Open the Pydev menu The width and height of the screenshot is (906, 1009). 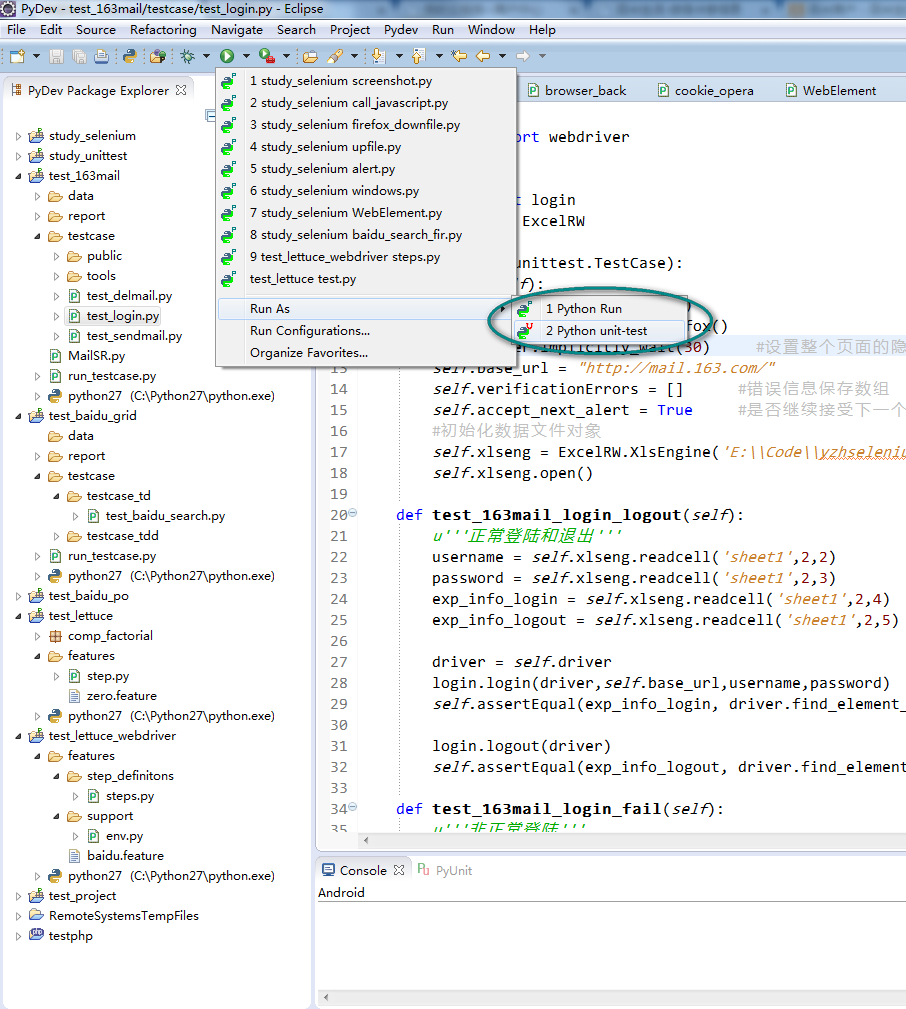(400, 29)
